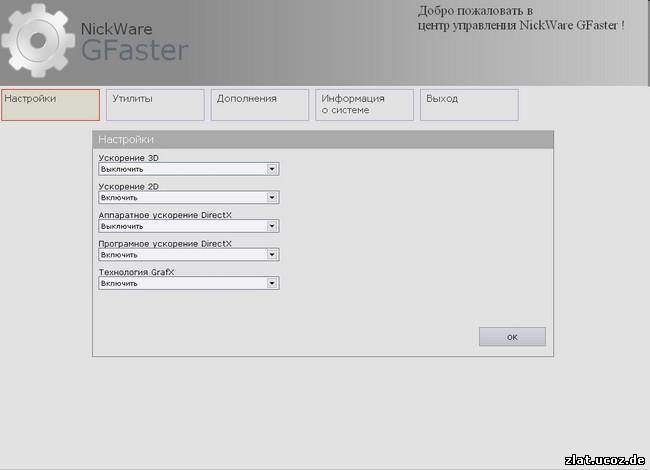Open the Настройки tab
This screenshot has height=470, width=650.
pyautogui.click(x=51, y=105)
